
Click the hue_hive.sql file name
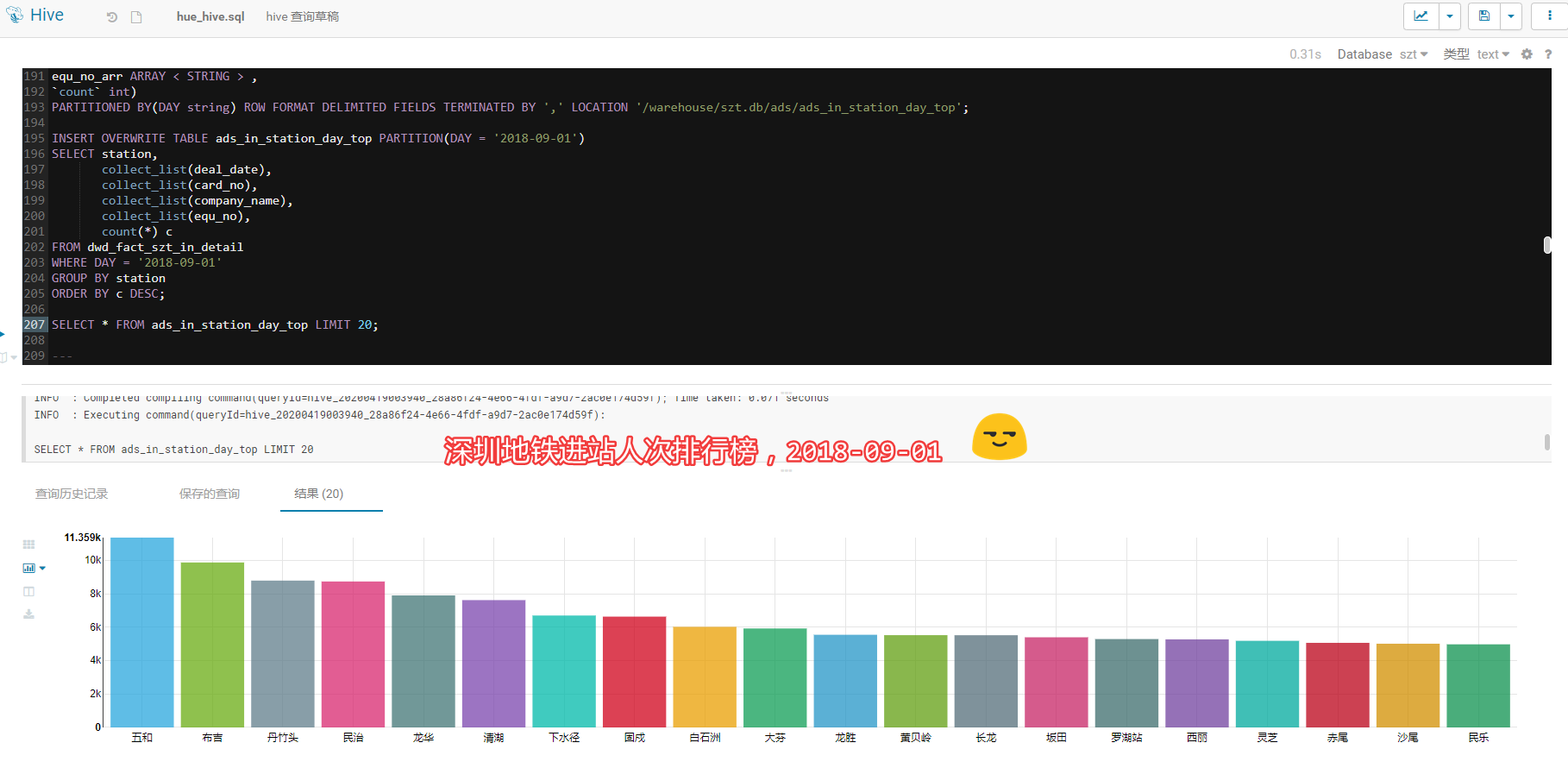(x=210, y=16)
